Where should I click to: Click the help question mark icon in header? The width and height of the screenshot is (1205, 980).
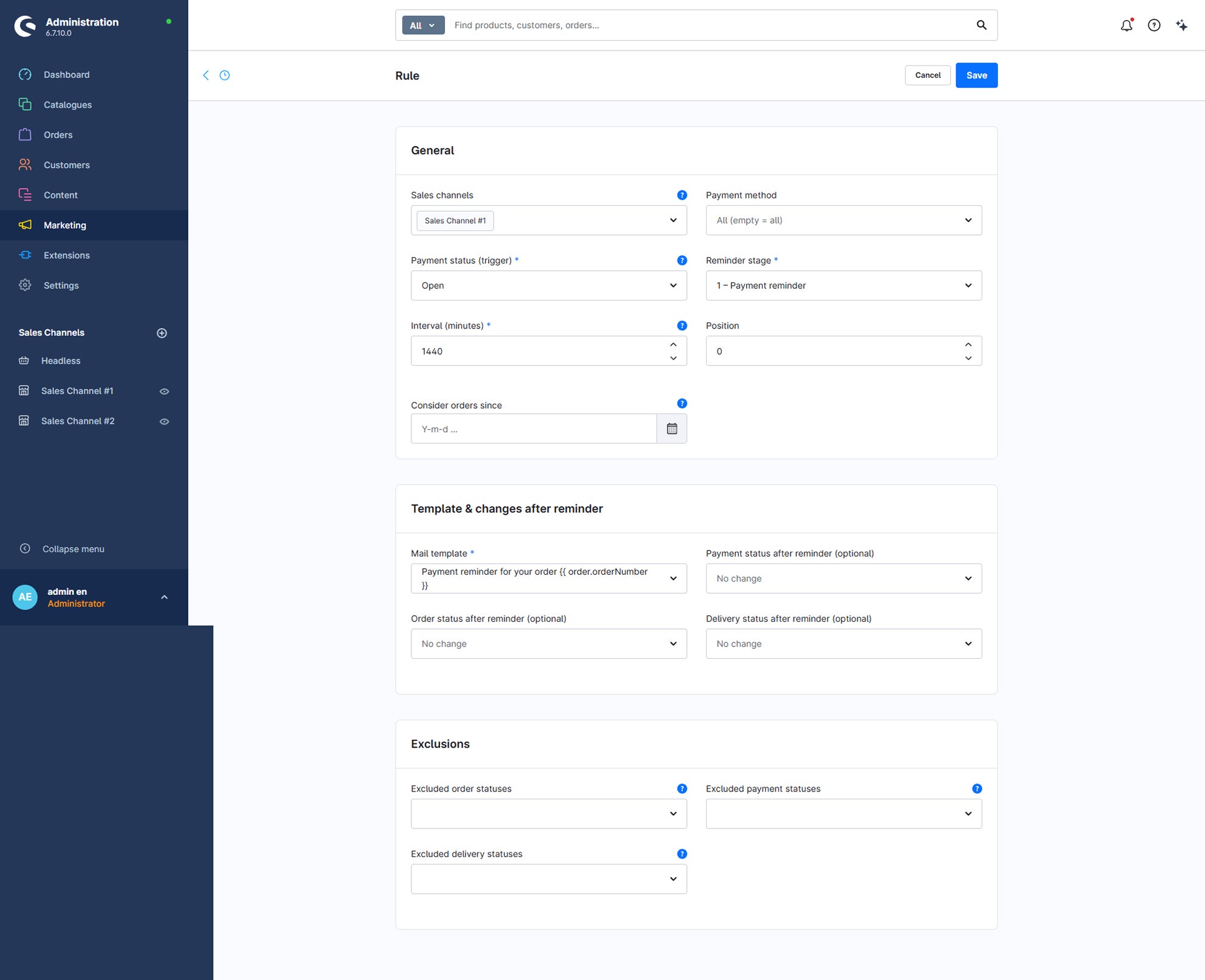pyautogui.click(x=1154, y=25)
